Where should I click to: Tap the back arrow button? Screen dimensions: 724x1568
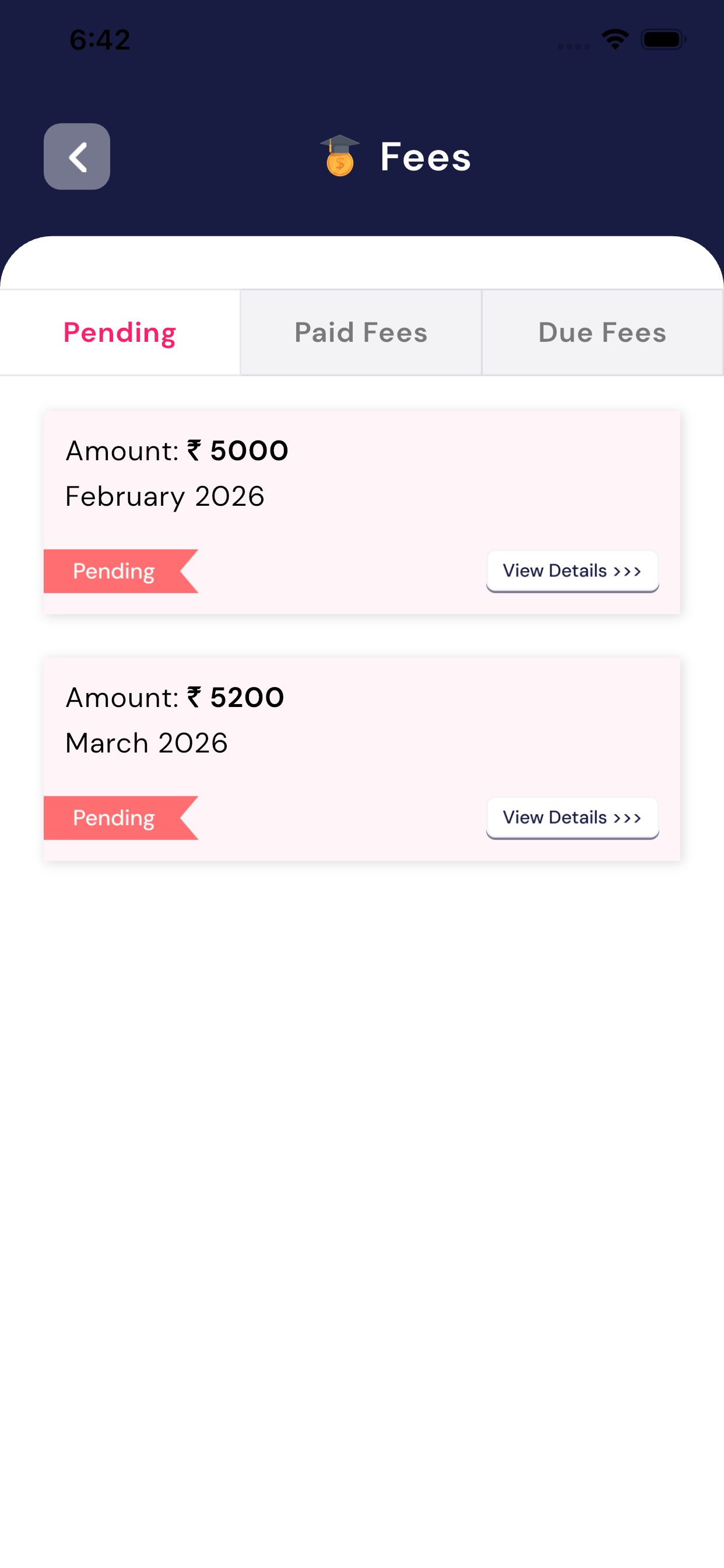pos(77,156)
